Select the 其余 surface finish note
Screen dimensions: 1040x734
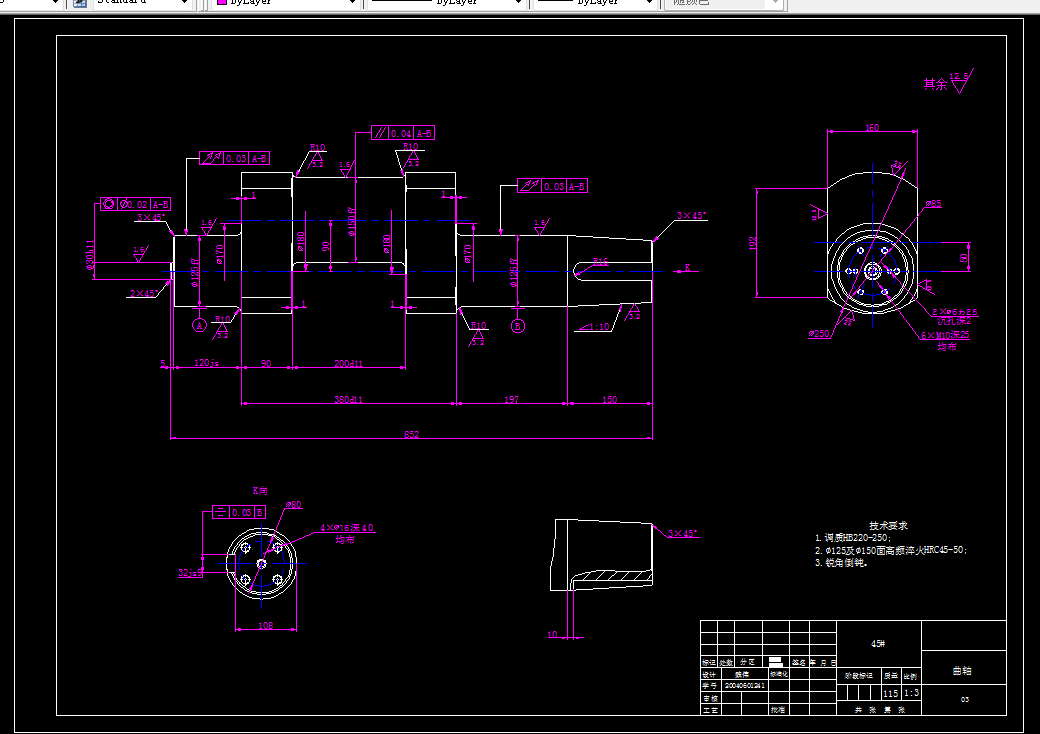point(935,84)
